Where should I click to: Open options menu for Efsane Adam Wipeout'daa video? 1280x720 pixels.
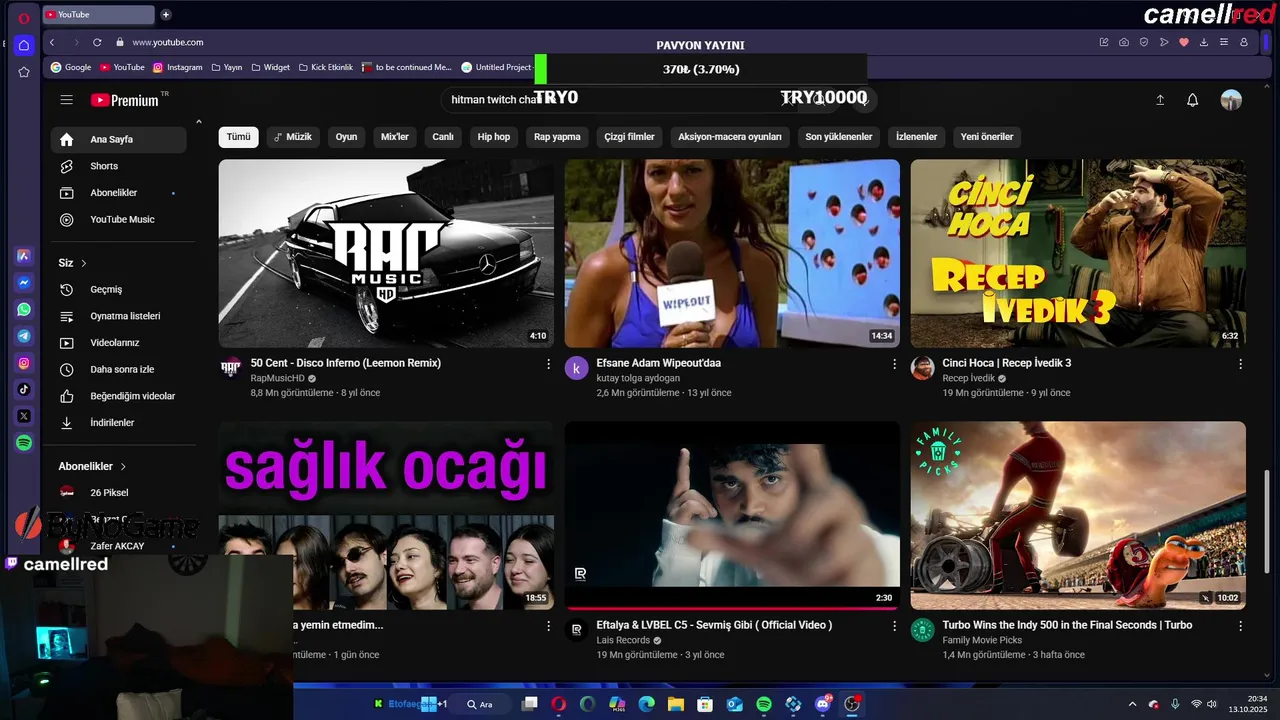894,364
